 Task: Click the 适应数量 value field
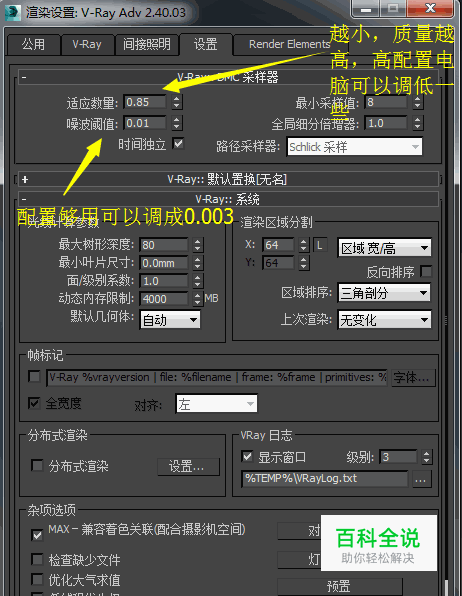pos(145,102)
